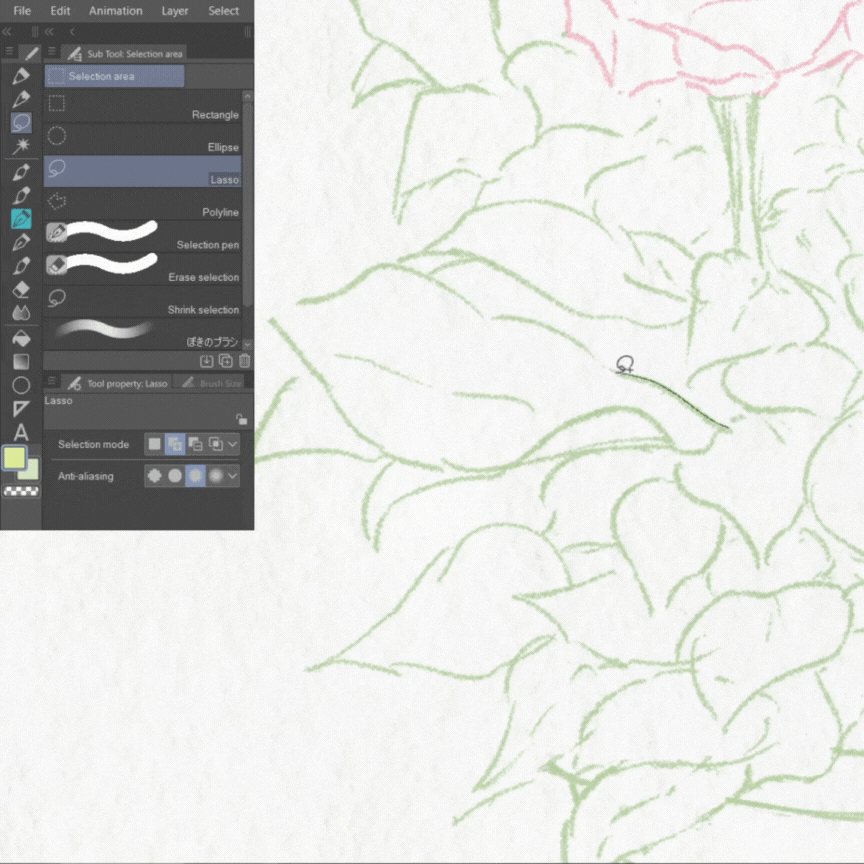Click the duplicate sub tool icon
The image size is (864, 864).
pos(226,361)
